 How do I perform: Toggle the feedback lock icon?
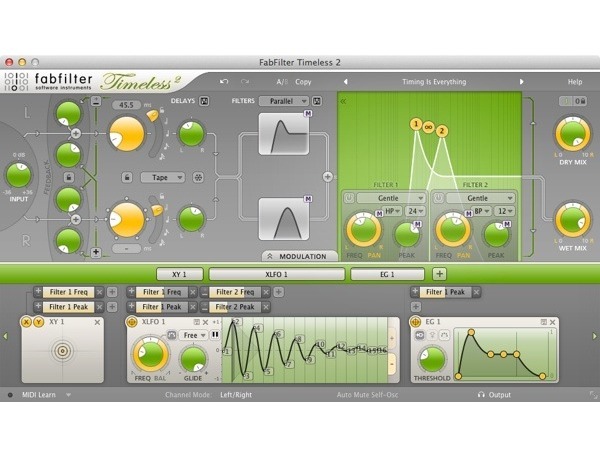pos(69,177)
